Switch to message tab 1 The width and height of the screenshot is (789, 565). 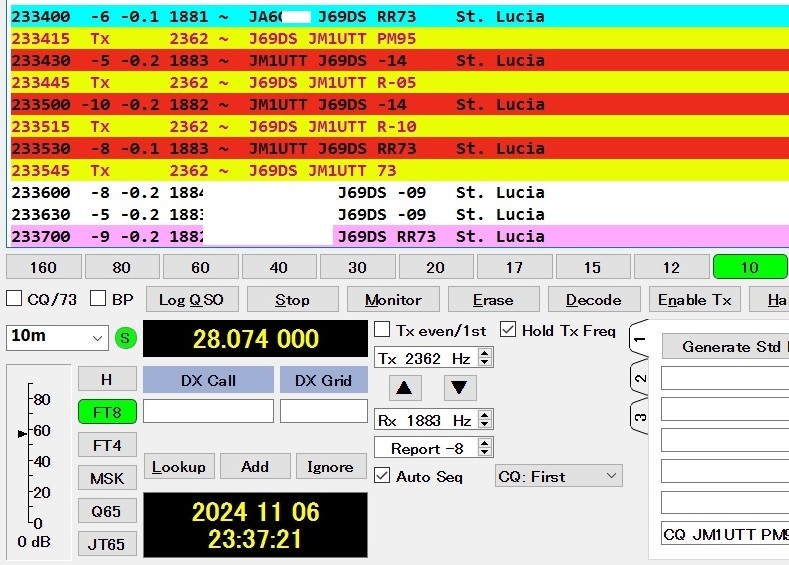[x=640, y=339]
